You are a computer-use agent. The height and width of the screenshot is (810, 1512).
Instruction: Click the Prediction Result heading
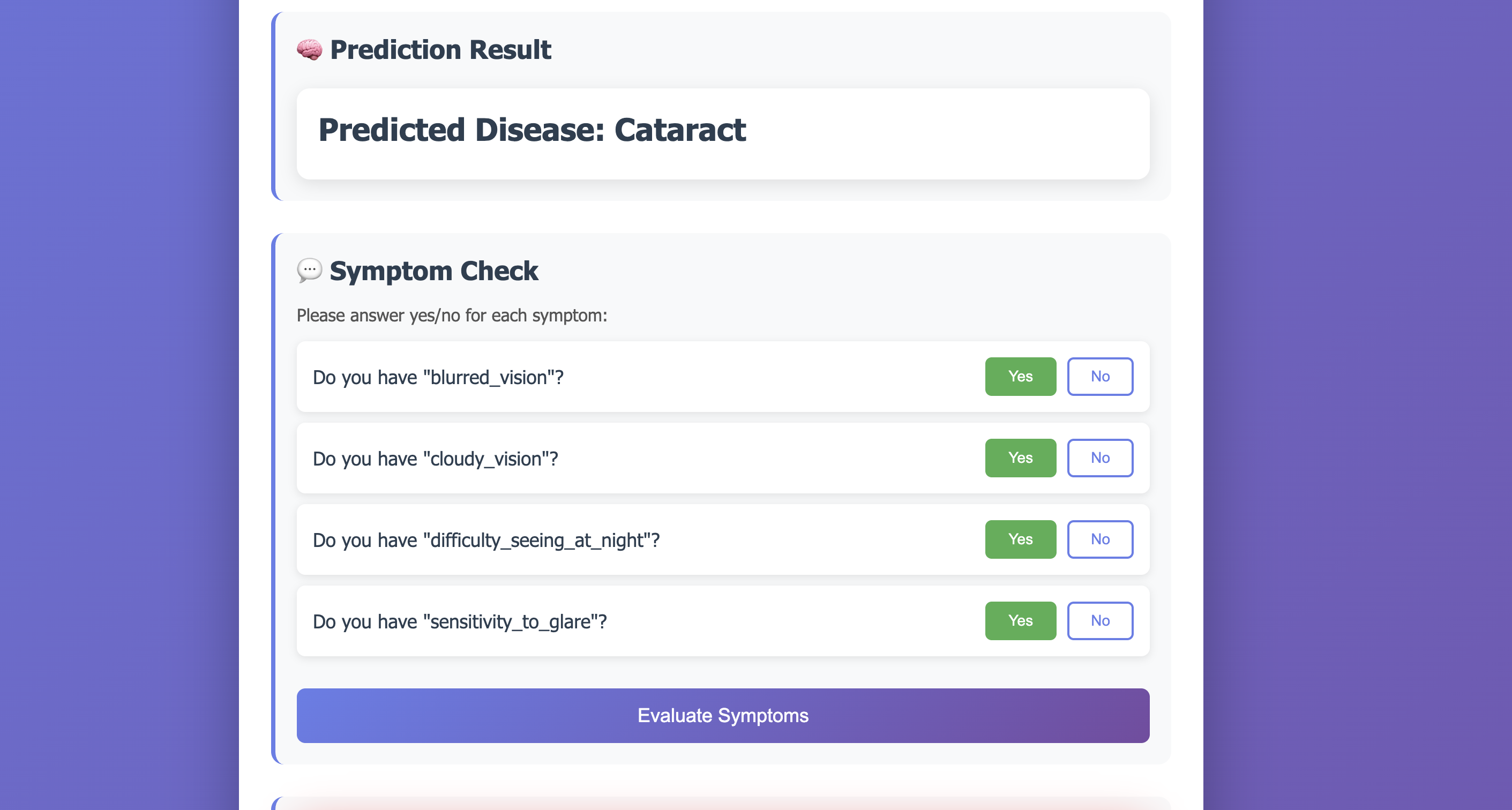(440, 50)
